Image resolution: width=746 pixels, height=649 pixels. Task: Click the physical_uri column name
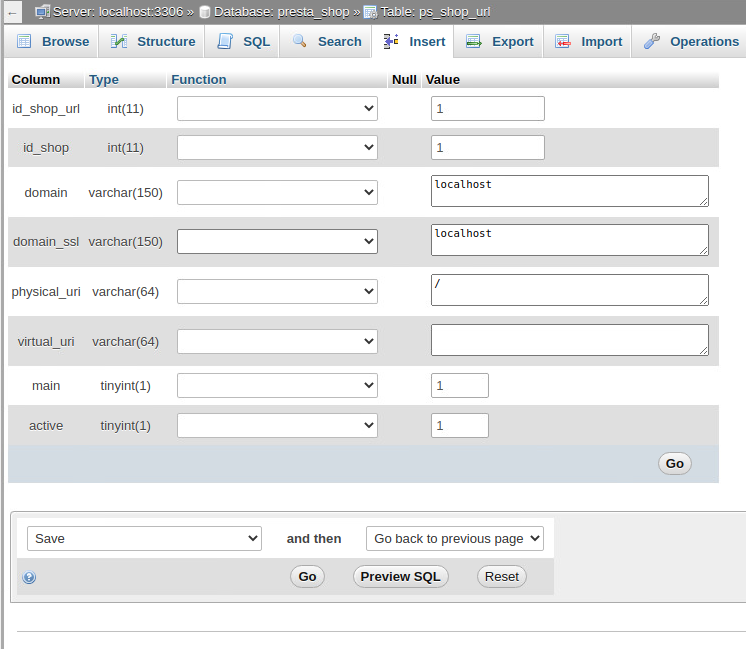(46, 291)
